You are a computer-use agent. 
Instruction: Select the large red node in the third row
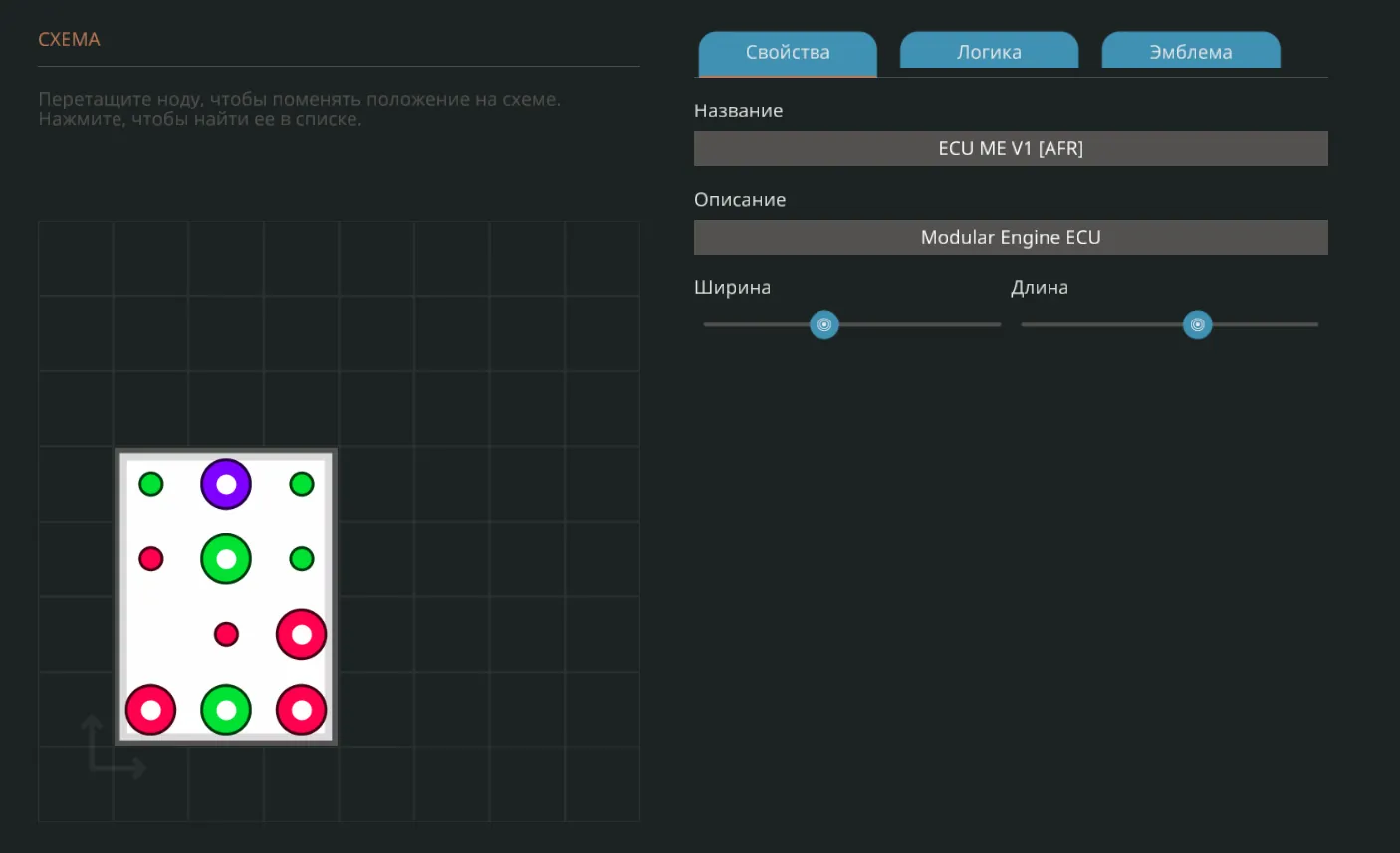pos(302,634)
